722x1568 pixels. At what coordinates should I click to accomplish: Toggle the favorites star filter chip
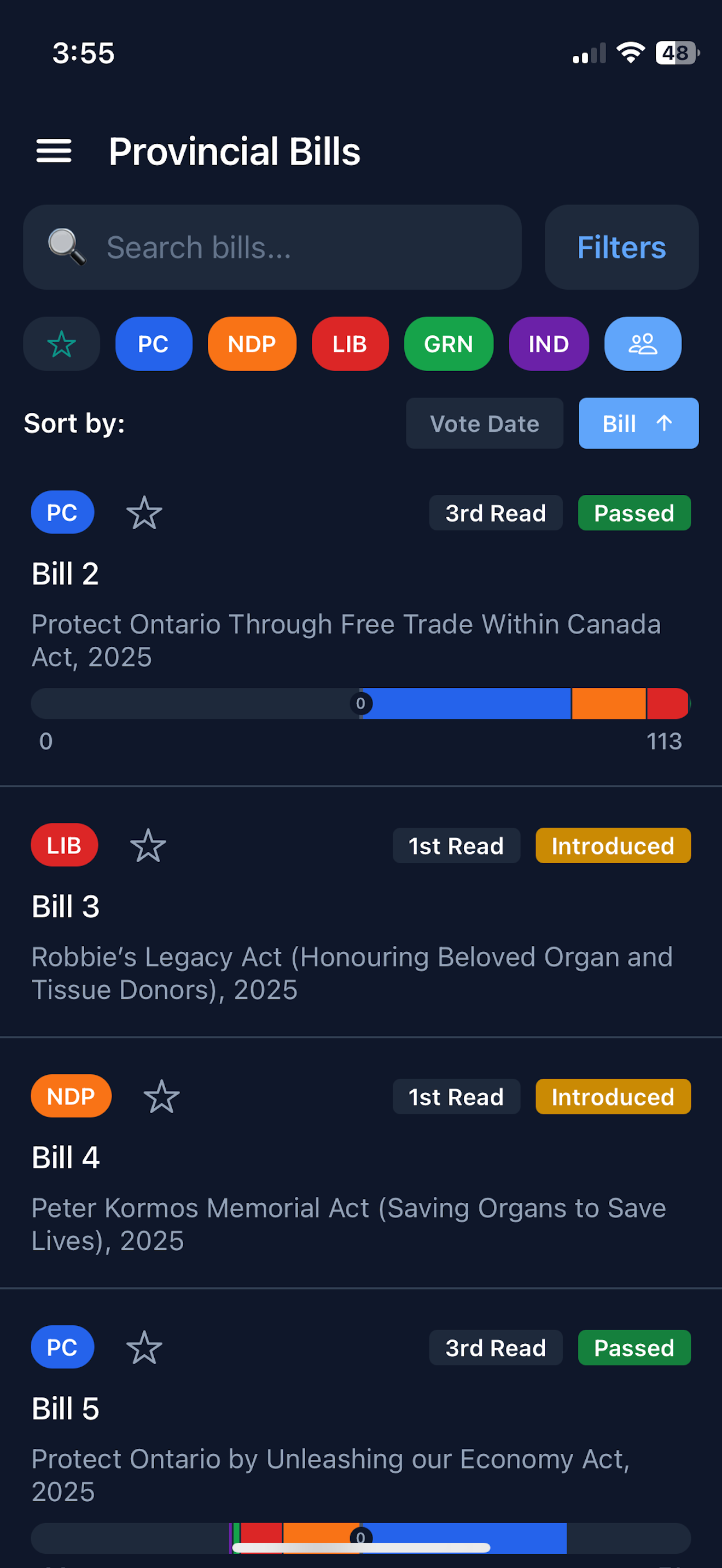point(61,344)
